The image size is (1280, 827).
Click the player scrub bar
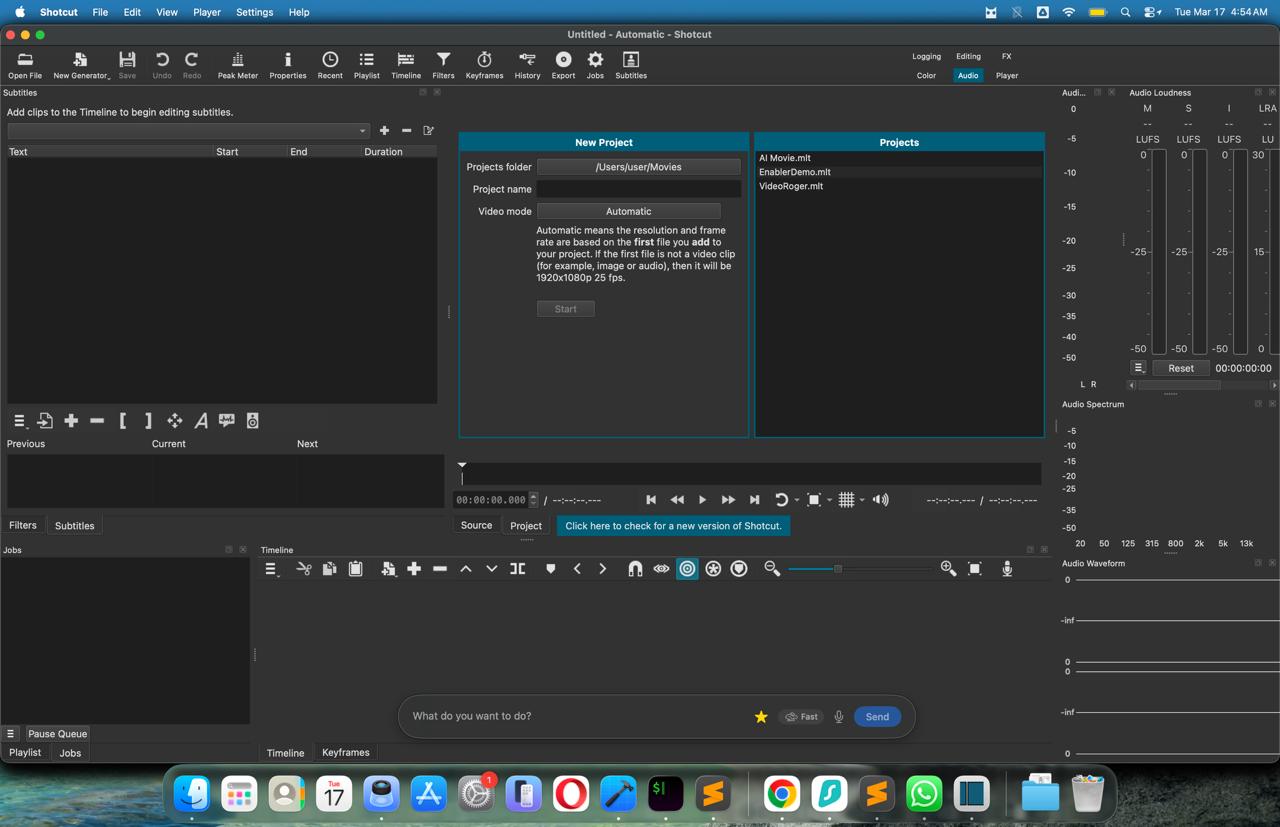pyautogui.click(x=750, y=474)
